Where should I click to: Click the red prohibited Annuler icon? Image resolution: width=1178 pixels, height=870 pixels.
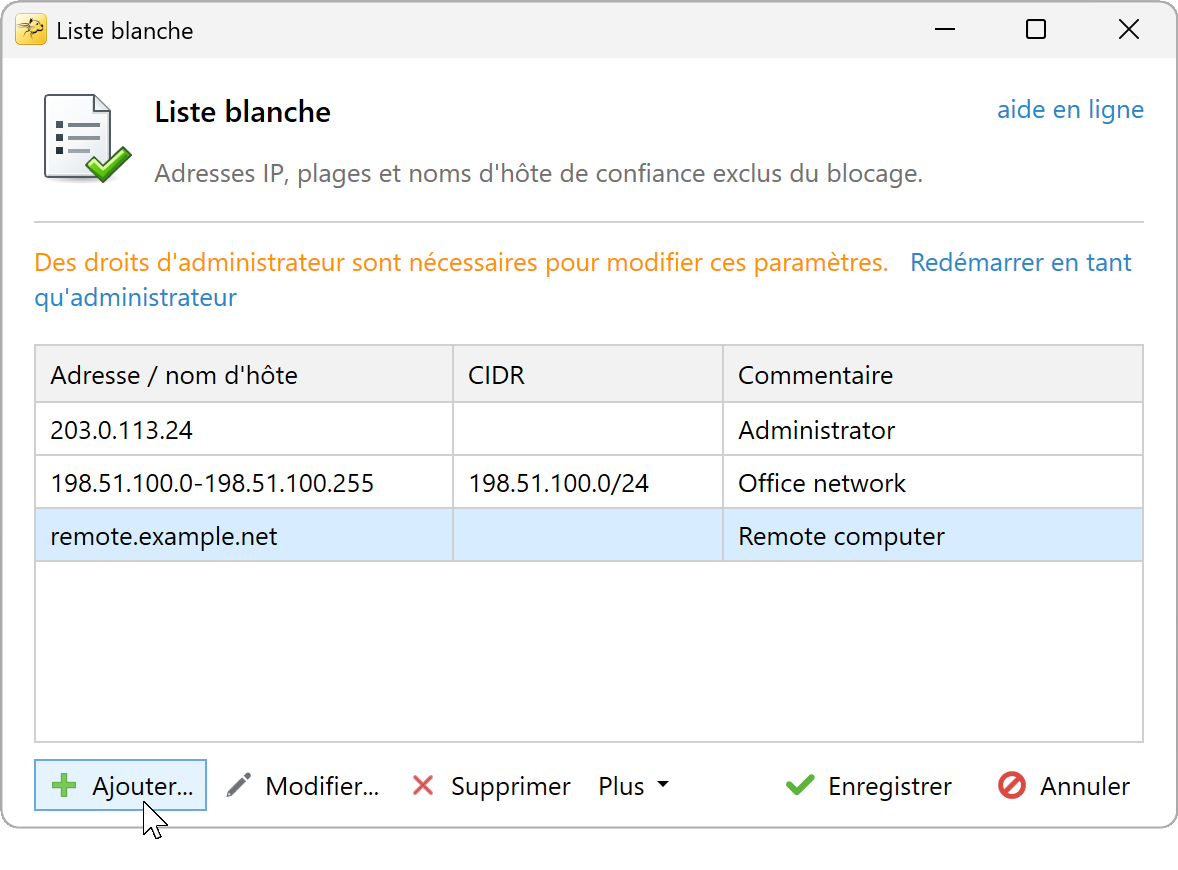[1011, 785]
